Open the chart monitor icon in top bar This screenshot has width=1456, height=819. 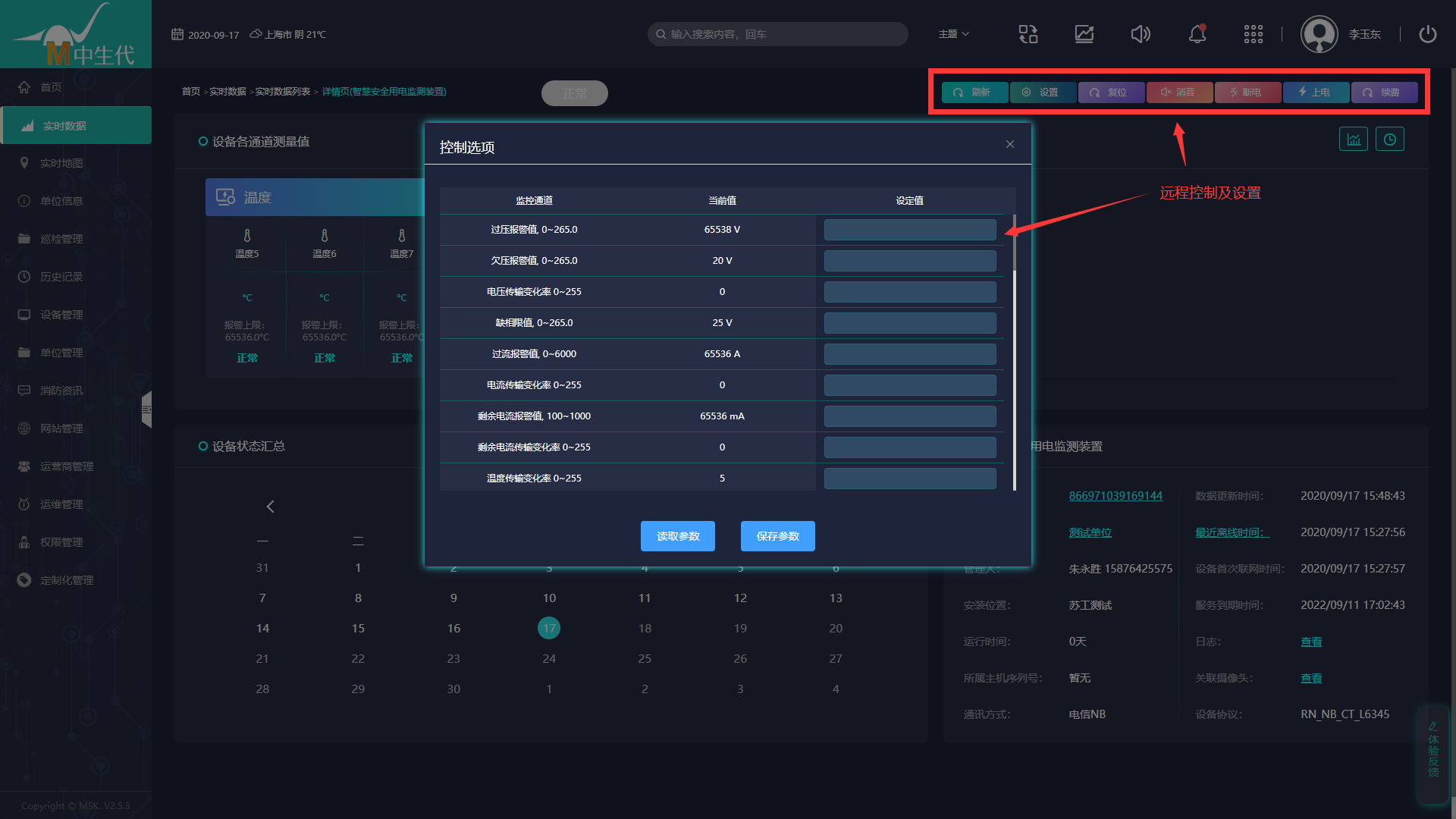(1084, 34)
